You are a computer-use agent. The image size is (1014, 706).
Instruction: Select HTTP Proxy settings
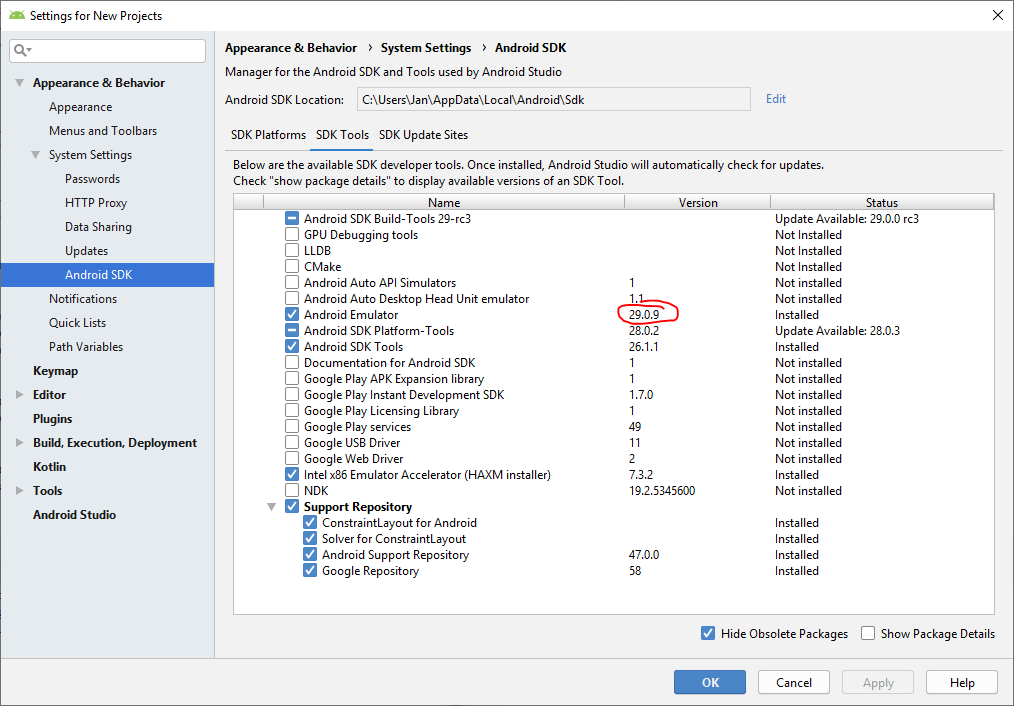[x=96, y=202]
